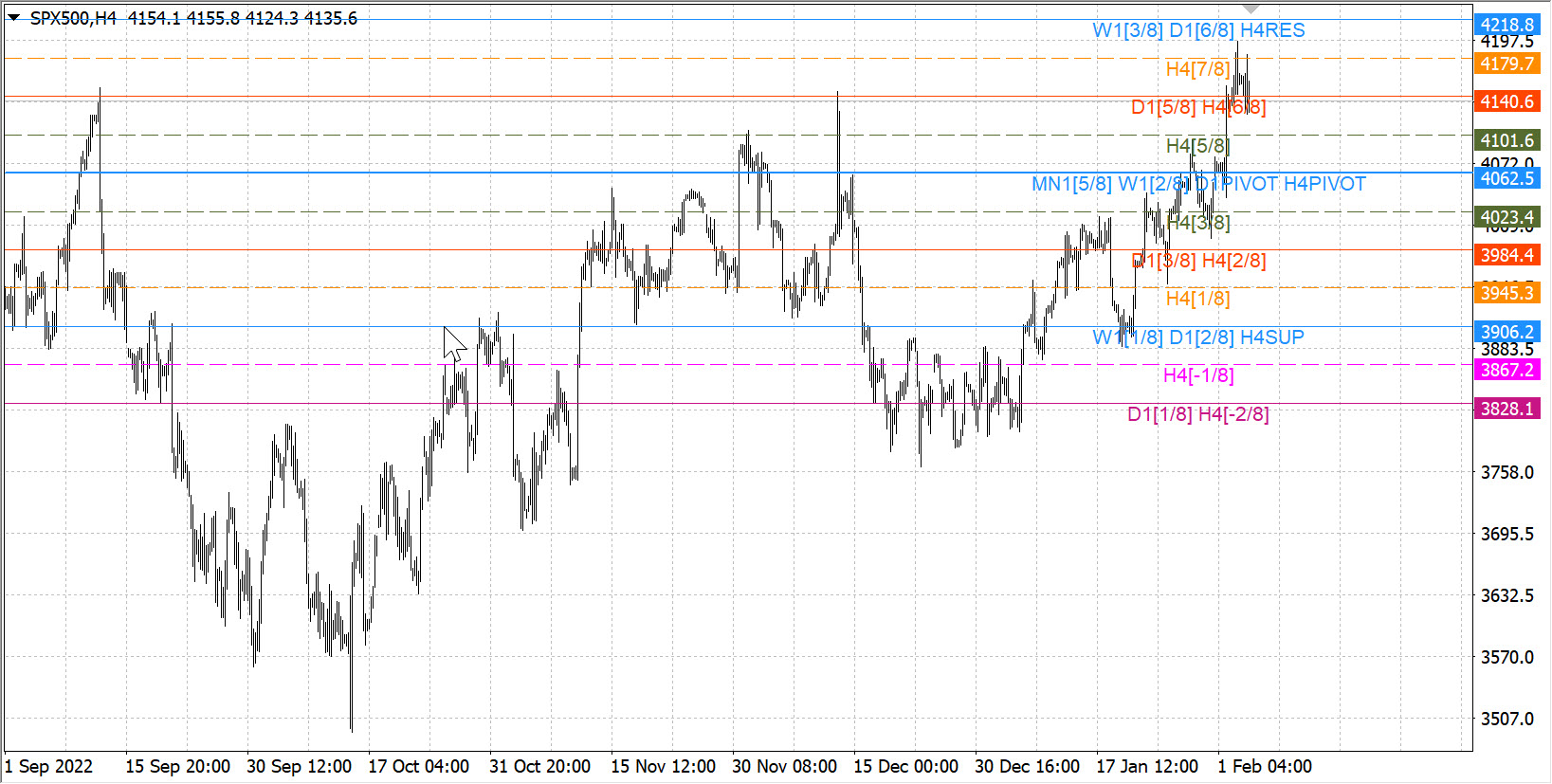
Task: Select the red 4140.6 price tag
Action: (1506, 101)
